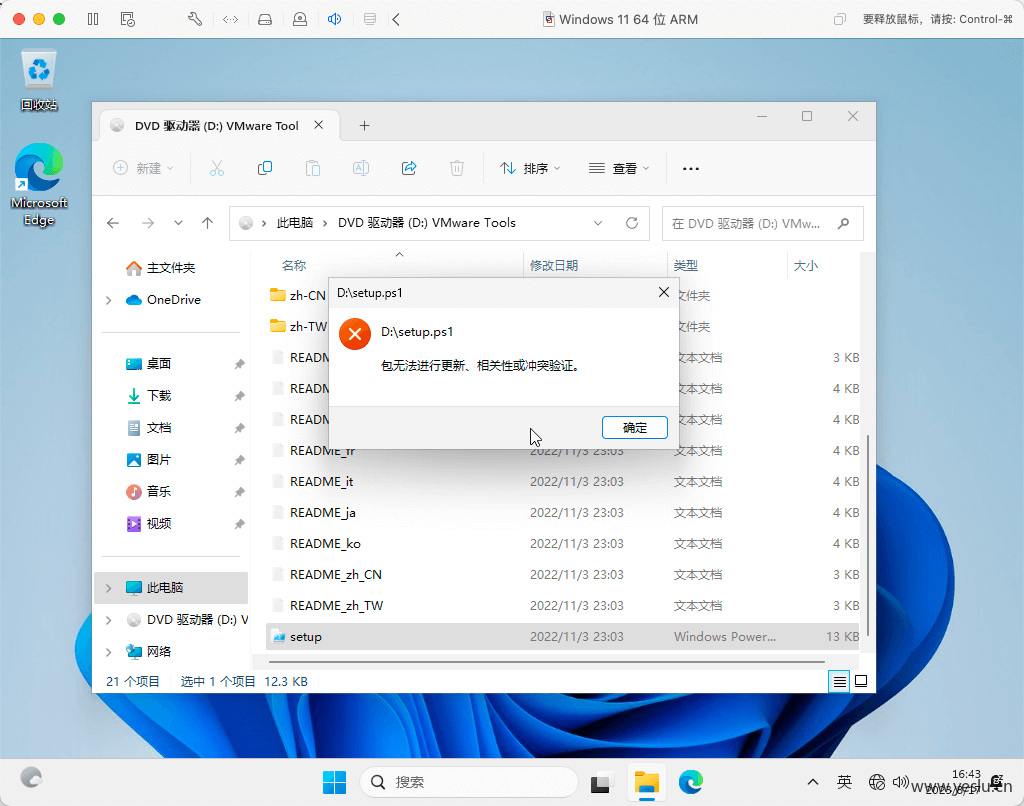Viewport: 1024px width, 806px height.
Task: Open the Windows Start button
Action: (334, 782)
